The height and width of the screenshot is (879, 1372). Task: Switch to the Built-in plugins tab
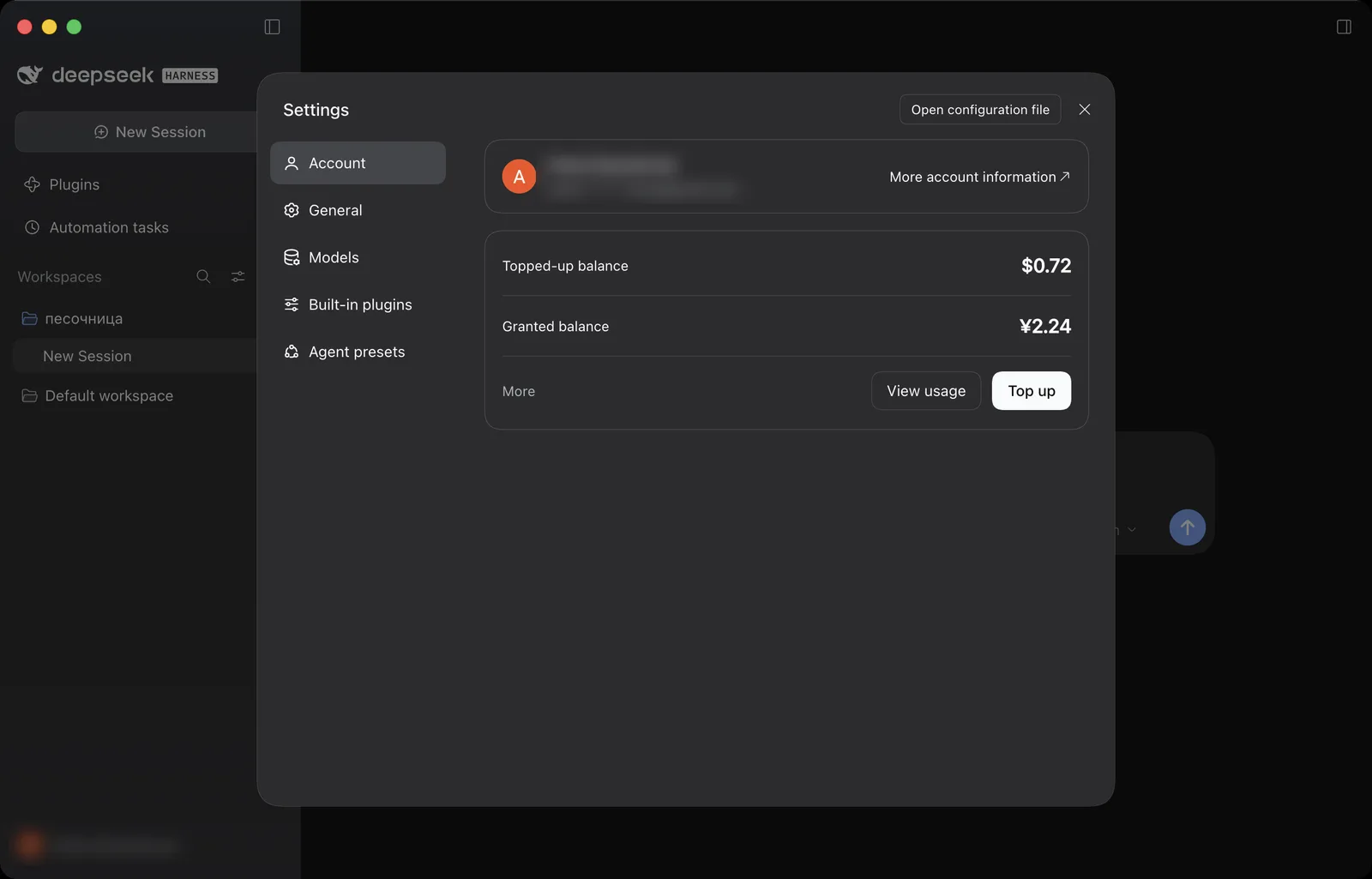coord(358,304)
